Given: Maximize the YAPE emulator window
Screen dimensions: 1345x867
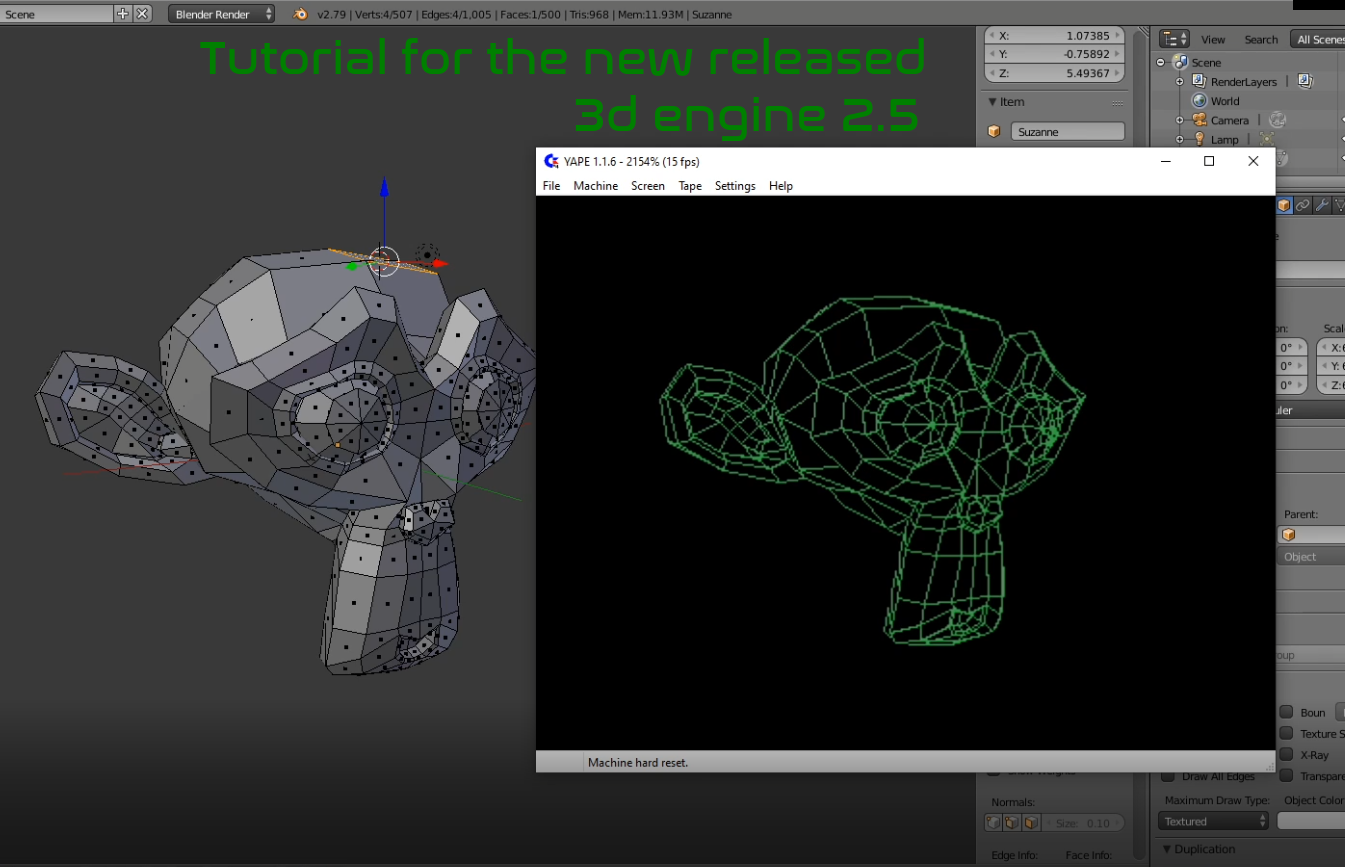Looking at the screenshot, I should point(1209,161).
